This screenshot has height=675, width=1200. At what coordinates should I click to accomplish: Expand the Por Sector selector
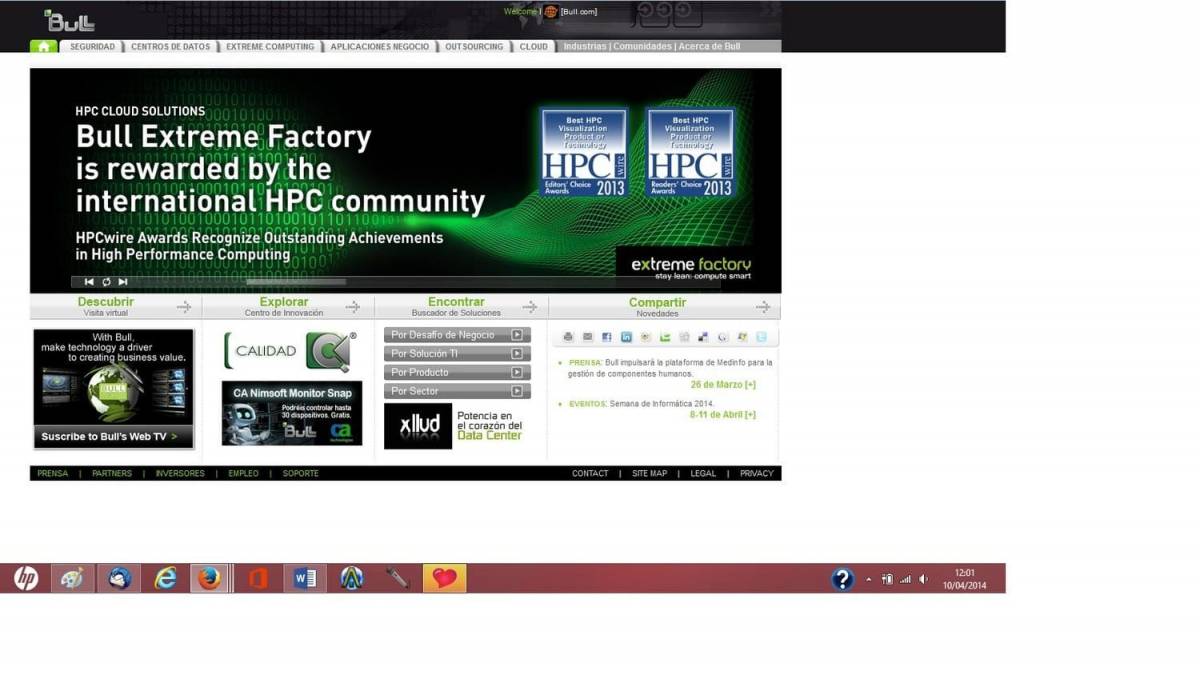(457, 391)
